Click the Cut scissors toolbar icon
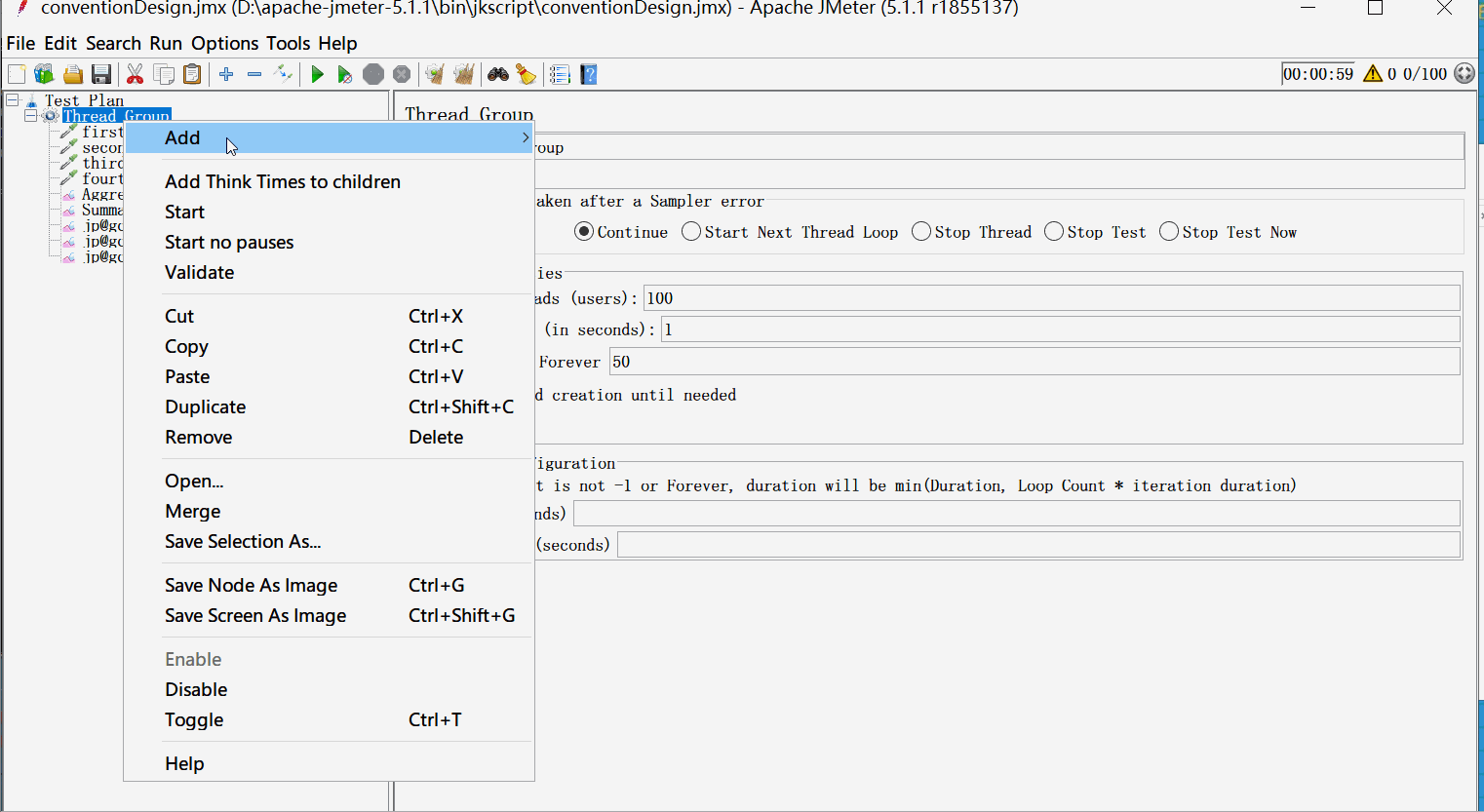The height and width of the screenshot is (812, 1484). coord(136,74)
